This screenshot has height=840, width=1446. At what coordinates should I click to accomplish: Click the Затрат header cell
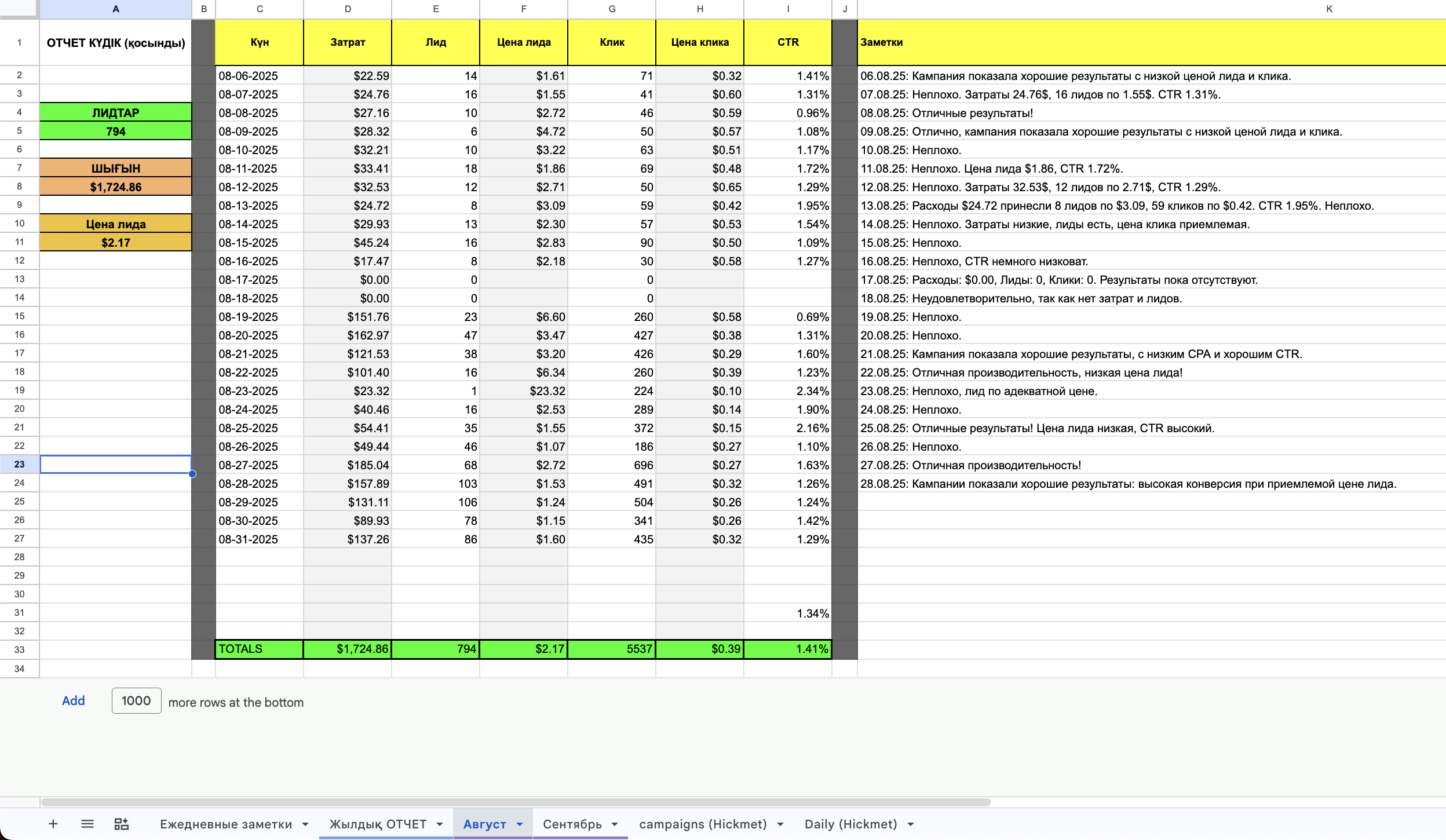tap(348, 42)
